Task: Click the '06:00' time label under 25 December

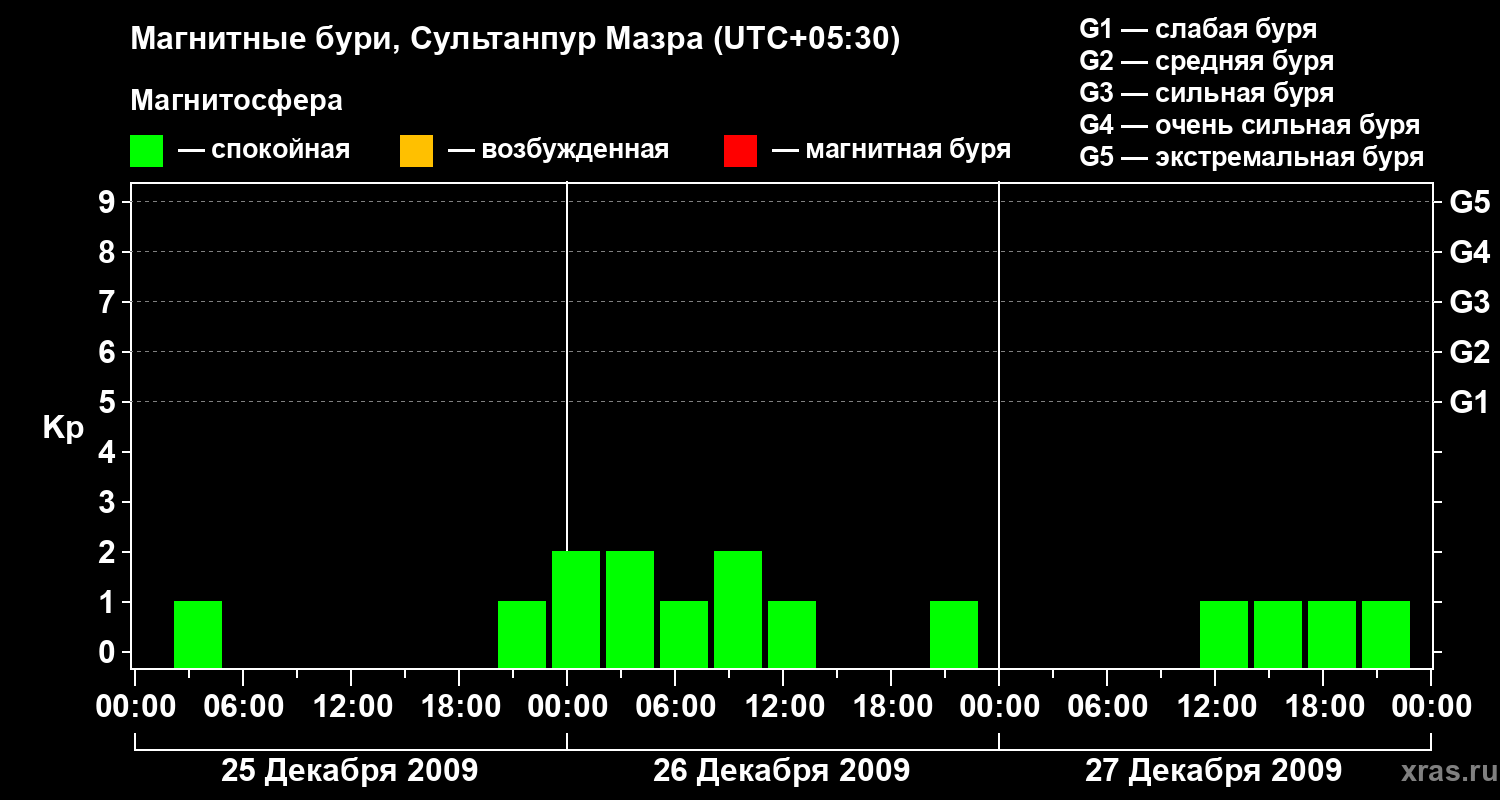Action: [243, 707]
